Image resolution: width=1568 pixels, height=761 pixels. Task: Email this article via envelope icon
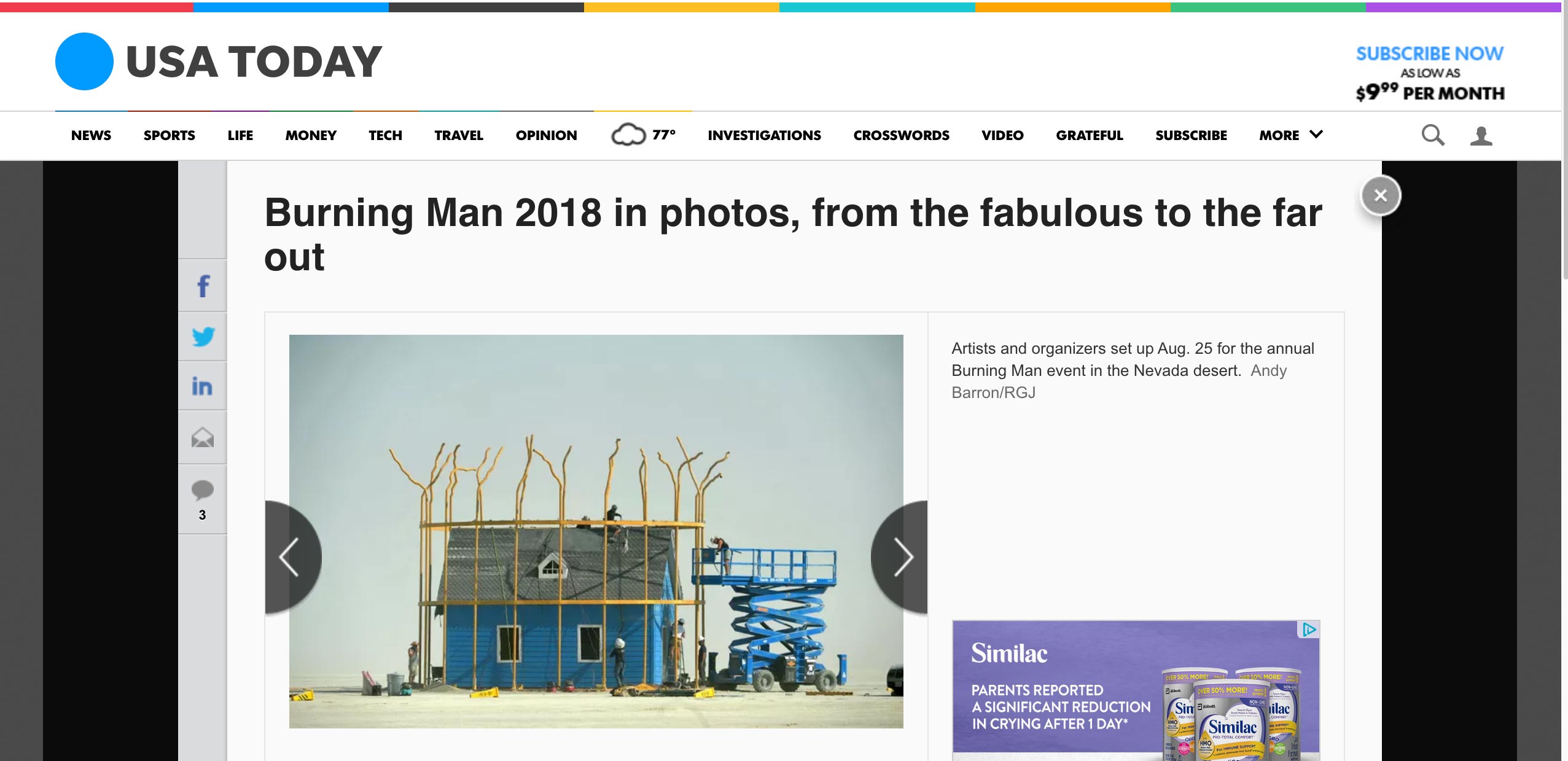click(203, 437)
